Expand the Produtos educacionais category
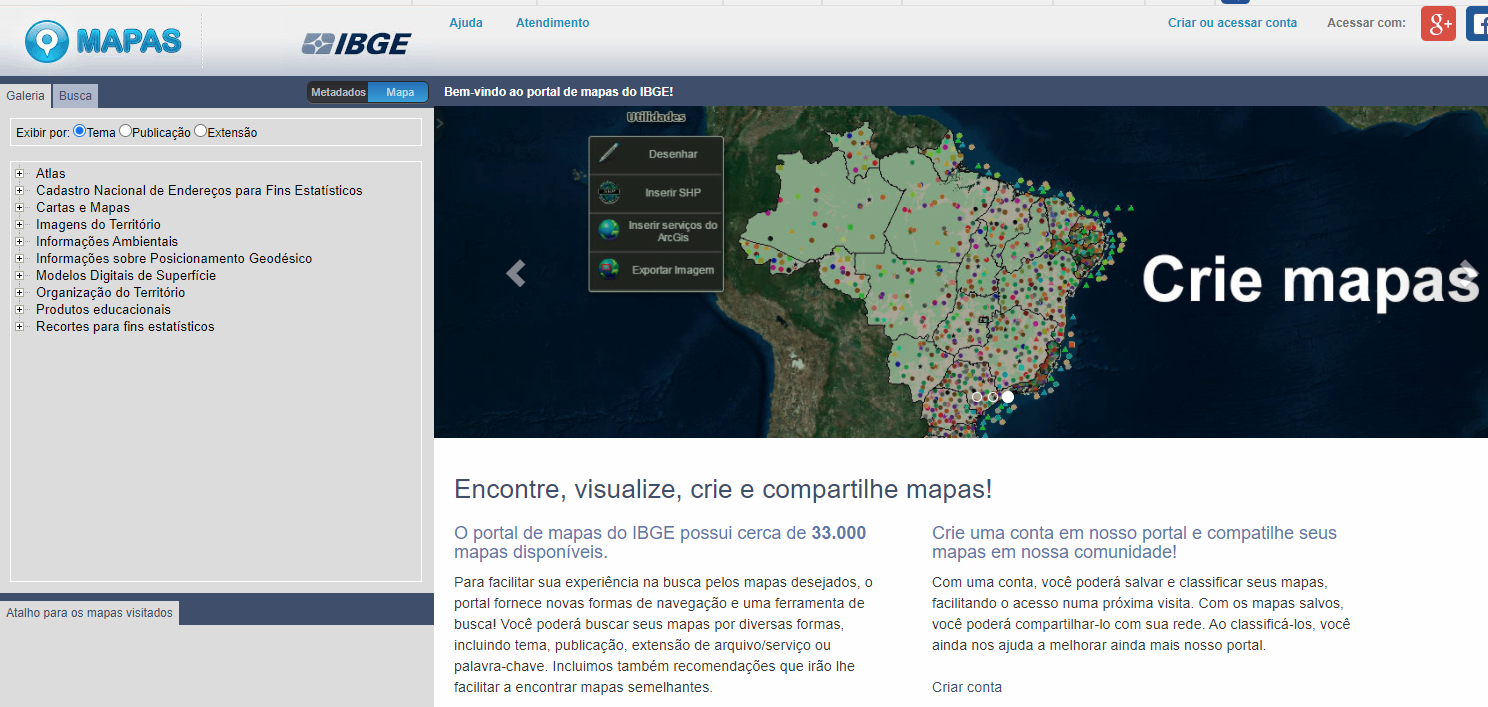The width and height of the screenshot is (1488, 707). click(18, 309)
